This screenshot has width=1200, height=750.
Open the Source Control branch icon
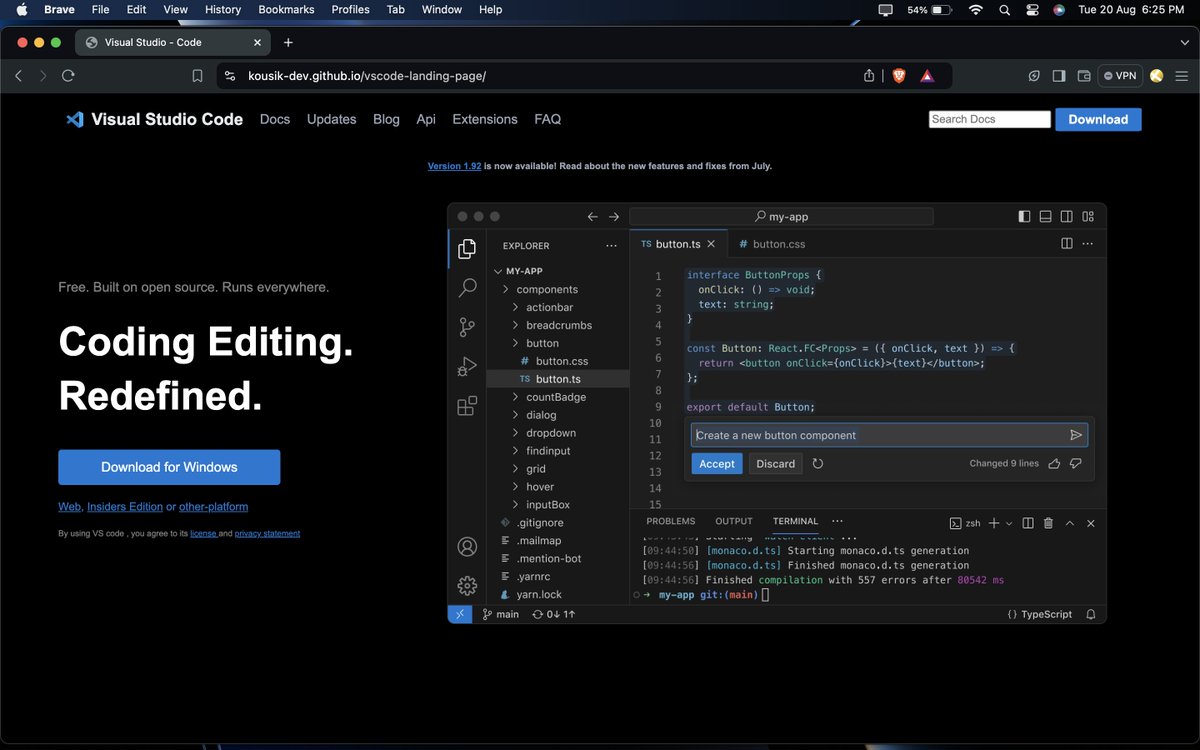[467, 327]
